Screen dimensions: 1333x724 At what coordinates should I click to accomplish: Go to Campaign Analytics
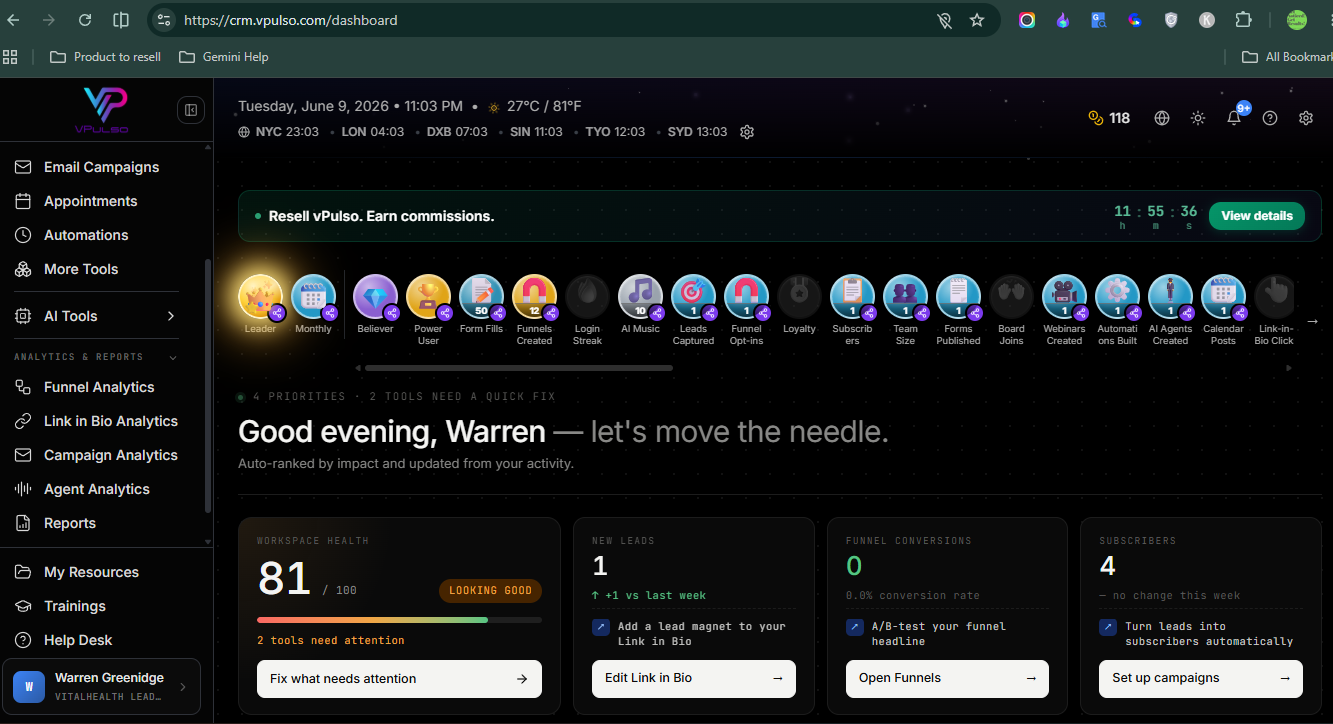click(x=110, y=455)
